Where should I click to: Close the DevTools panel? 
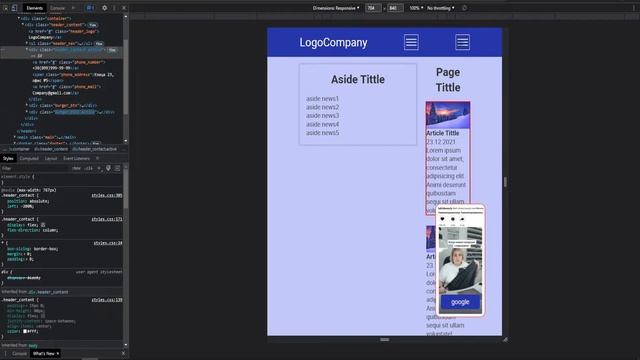coord(124,8)
